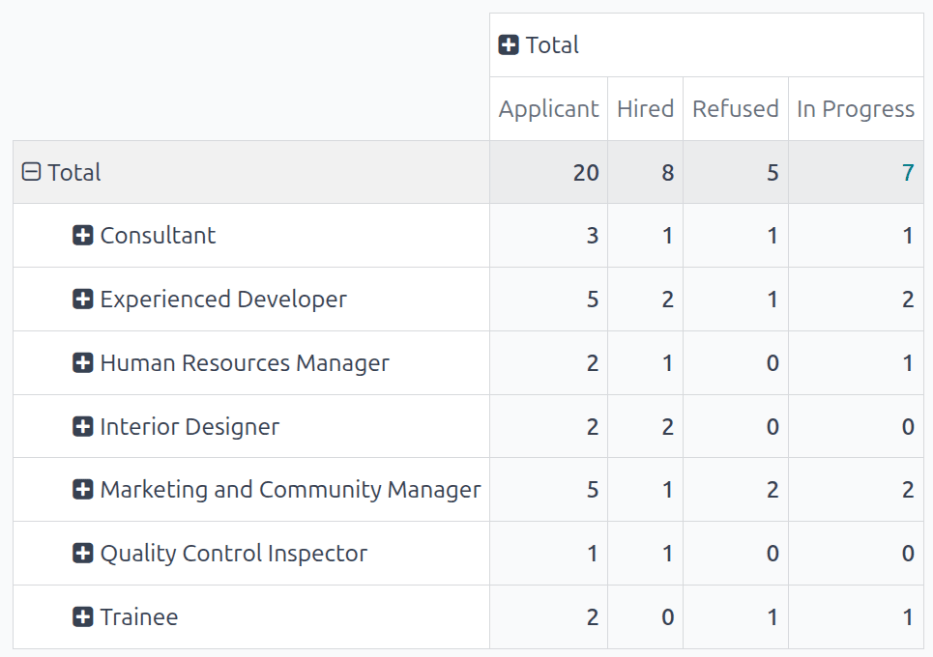The width and height of the screenshot is (933, 657).
Task: Click the In Progress column header
Action: pyautogui.click(x=855, y=108)
